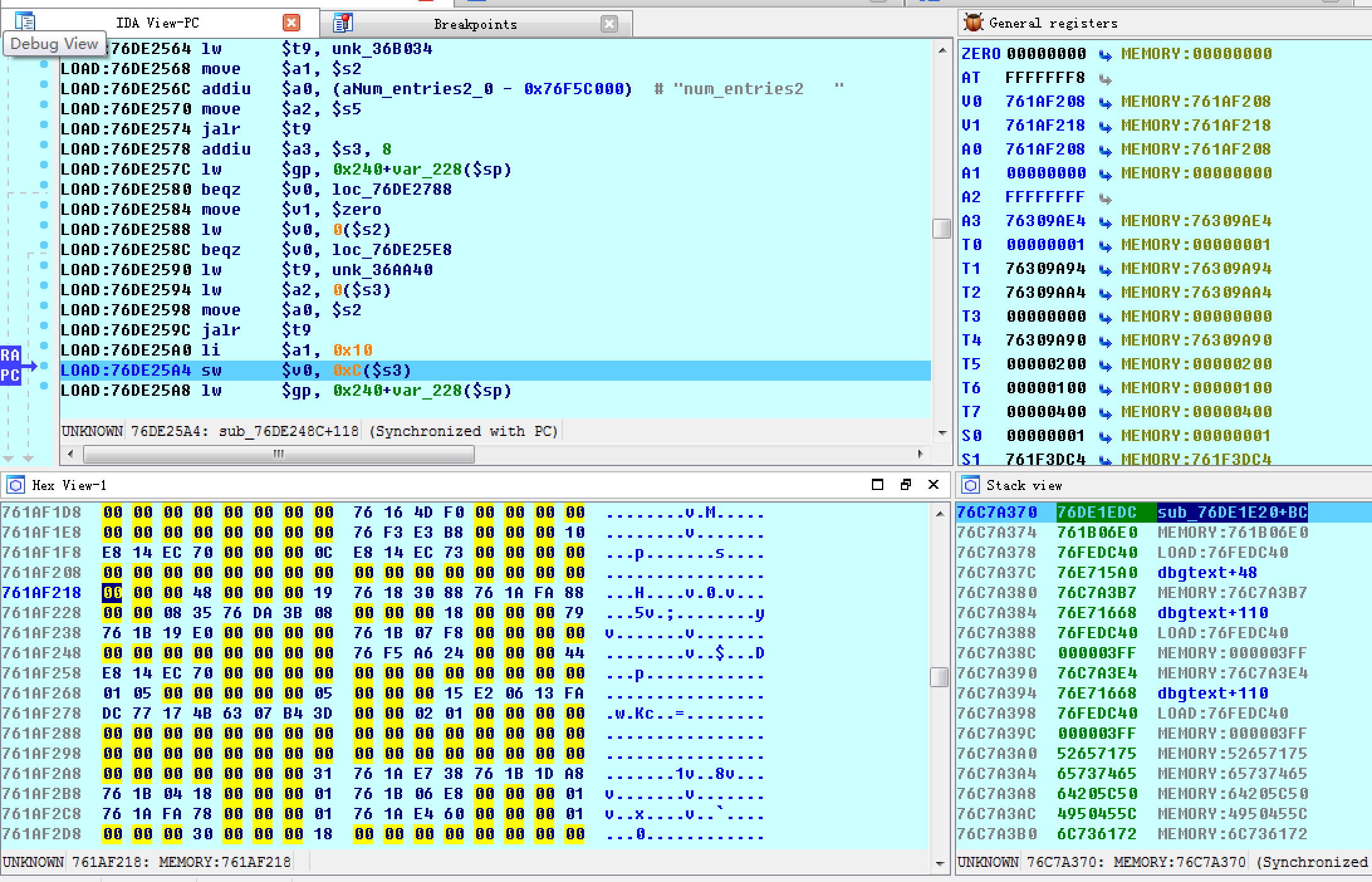Screen dimensions: 1372x882
Task: Click the General registers bug icon
Action: click(x=973, y=23)
